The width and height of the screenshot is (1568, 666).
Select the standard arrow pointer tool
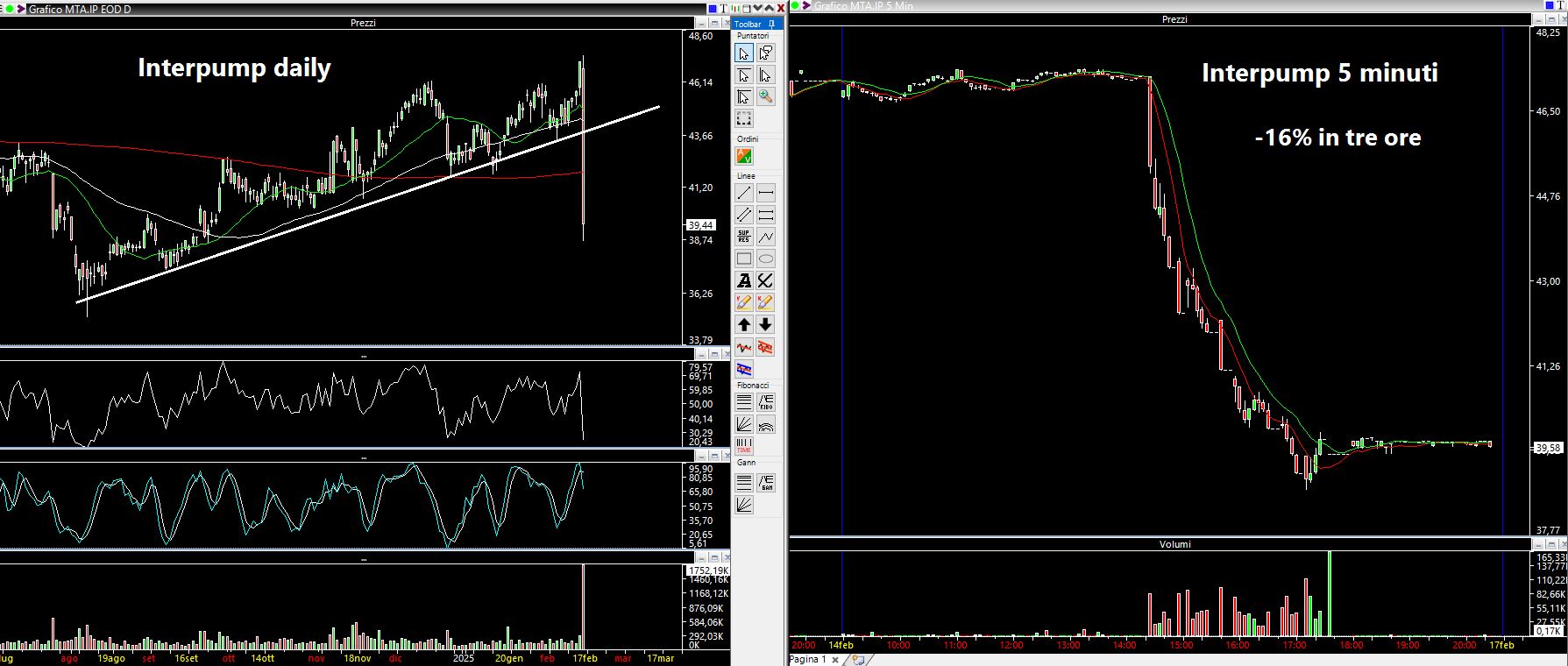[744, 53]
